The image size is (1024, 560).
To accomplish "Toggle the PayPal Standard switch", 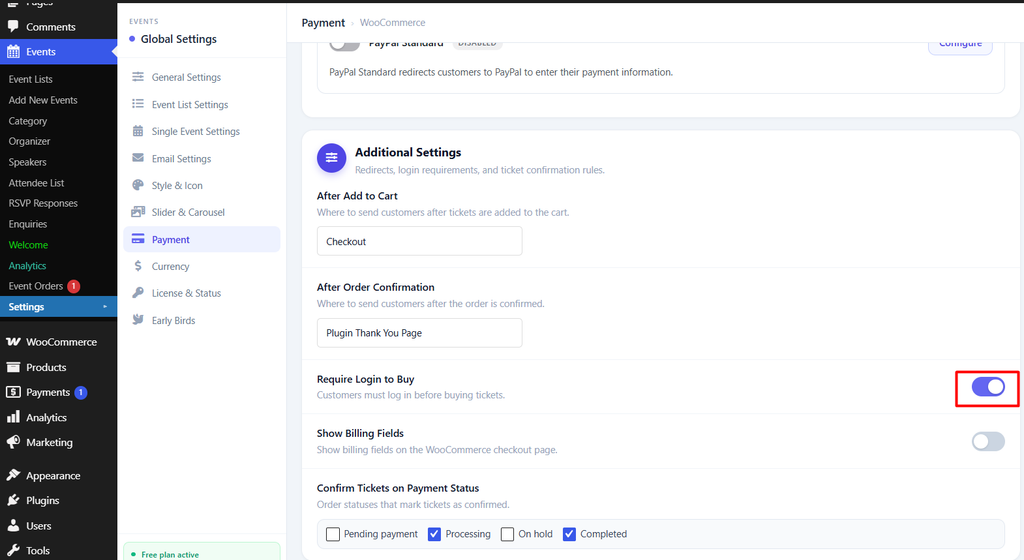I will (345, 44).
